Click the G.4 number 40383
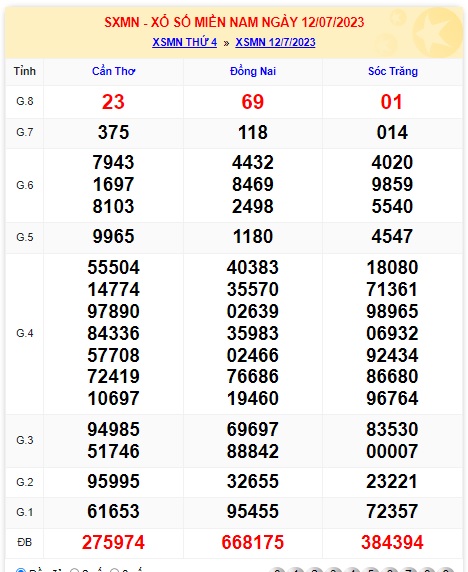The height and width of the screenshot is (572, 468). (x=253, y=267)
